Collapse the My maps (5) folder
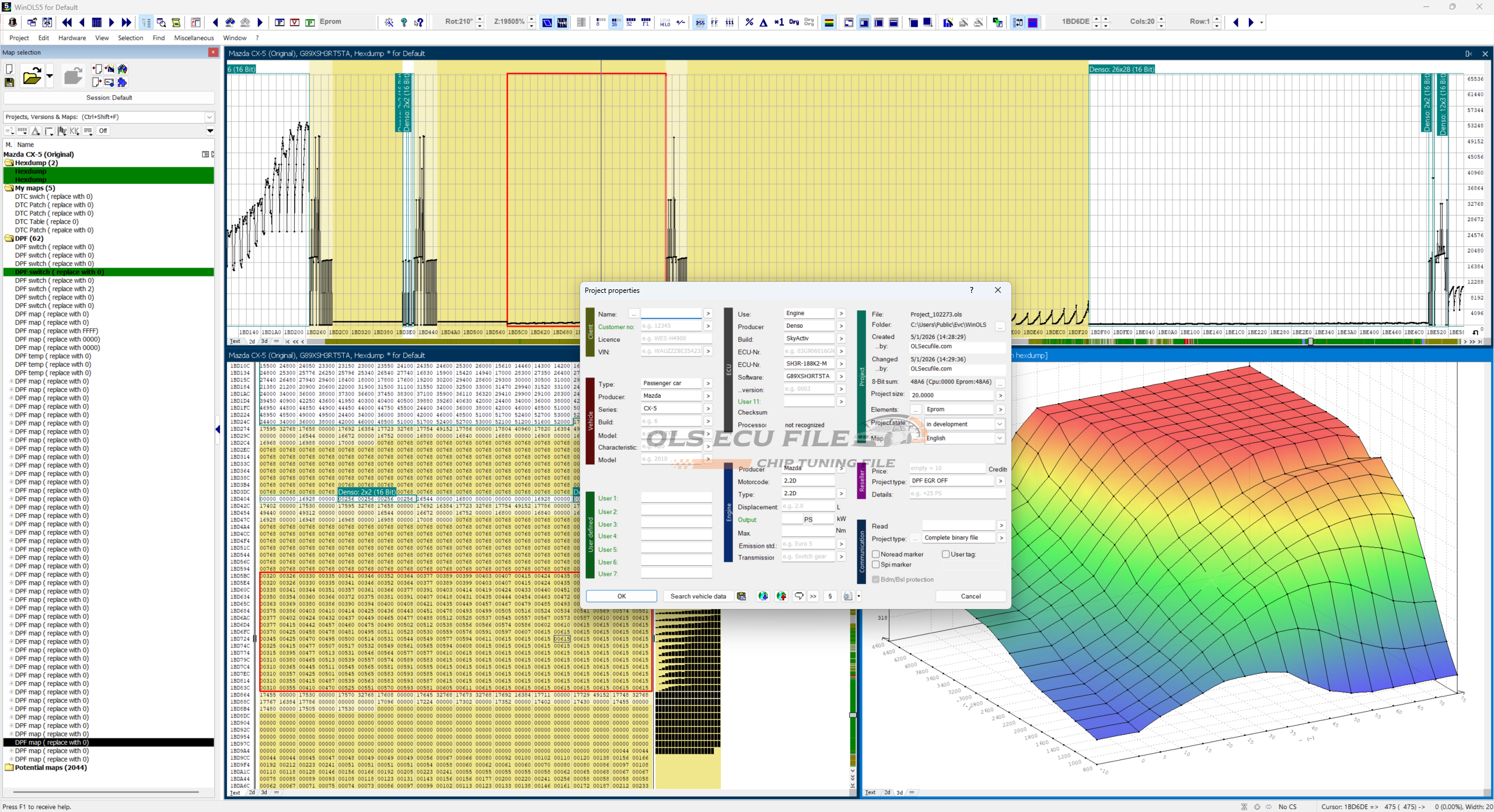This screenshot has width=1494, height=812. (x=9, y=188)
